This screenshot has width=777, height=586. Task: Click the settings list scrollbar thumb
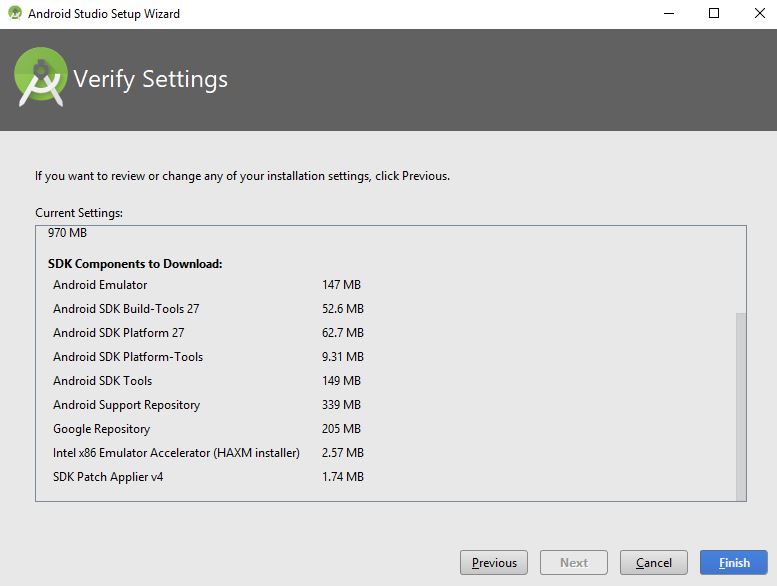[741, 406]
